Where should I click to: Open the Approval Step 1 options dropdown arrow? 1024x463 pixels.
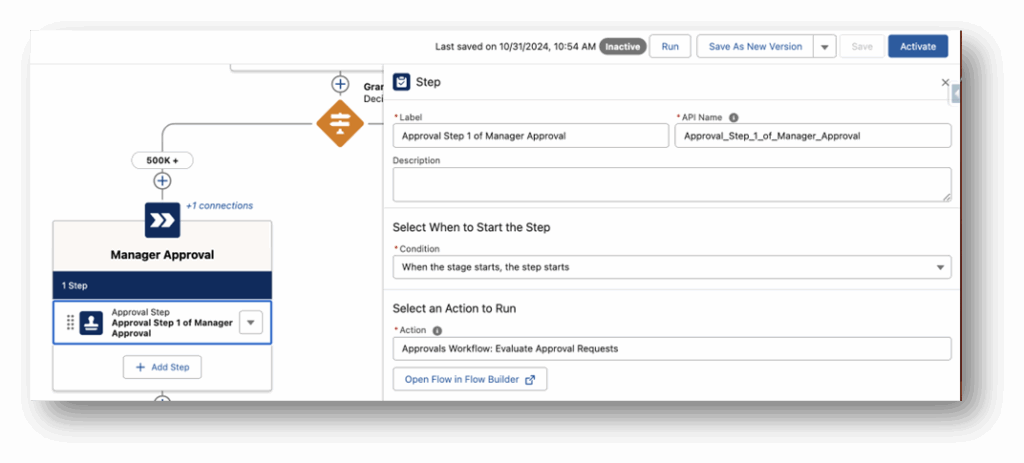[251, 322]
